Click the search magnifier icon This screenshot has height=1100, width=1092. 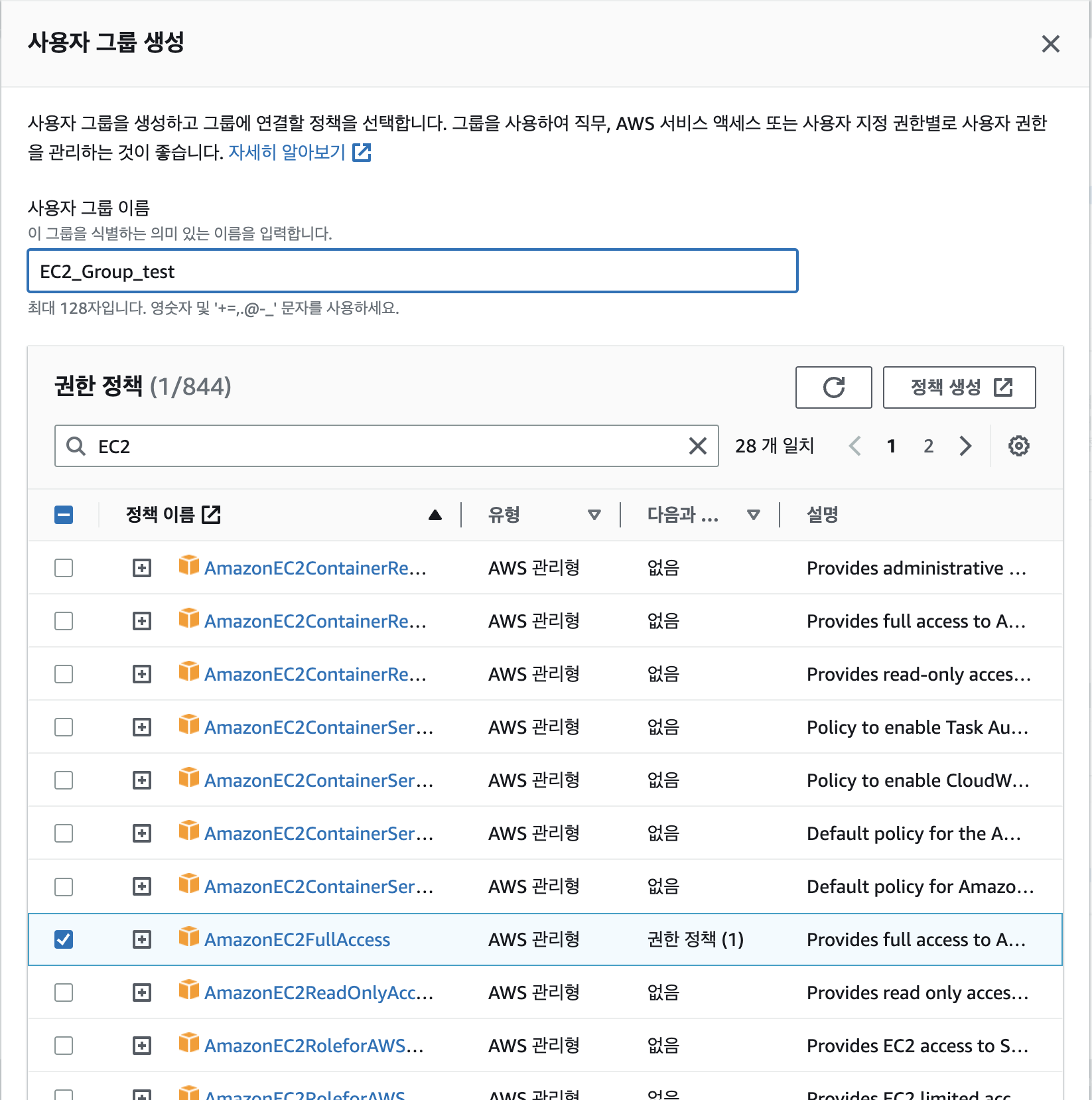click(76, 446)
